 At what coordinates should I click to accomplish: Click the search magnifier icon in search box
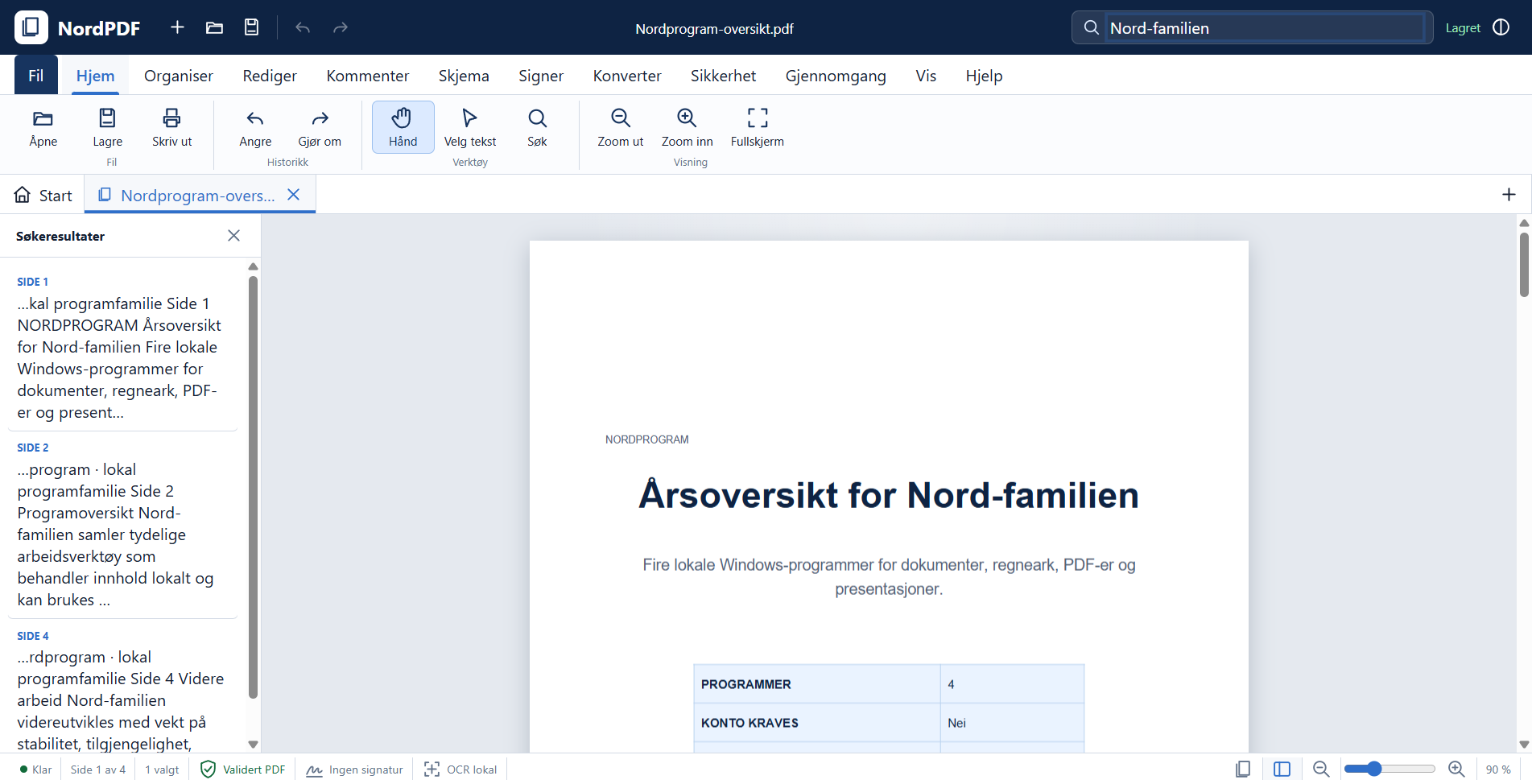tap(1092, 27)
